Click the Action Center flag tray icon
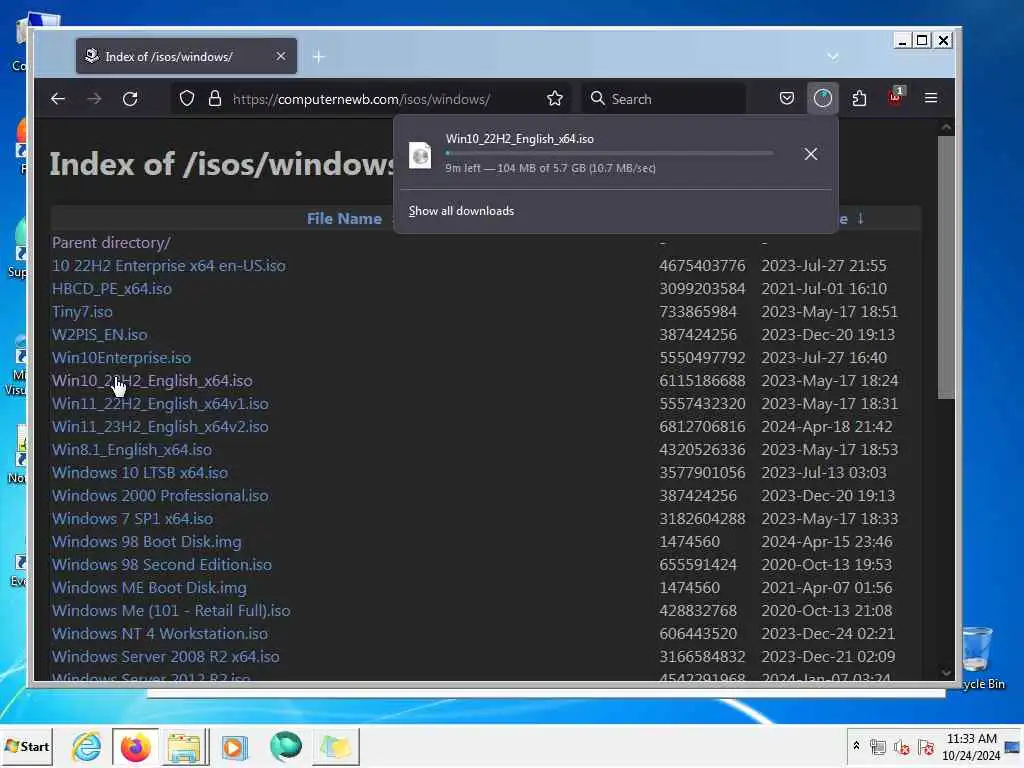This screenshot has height=768, width=1024. tap(925, 747)
